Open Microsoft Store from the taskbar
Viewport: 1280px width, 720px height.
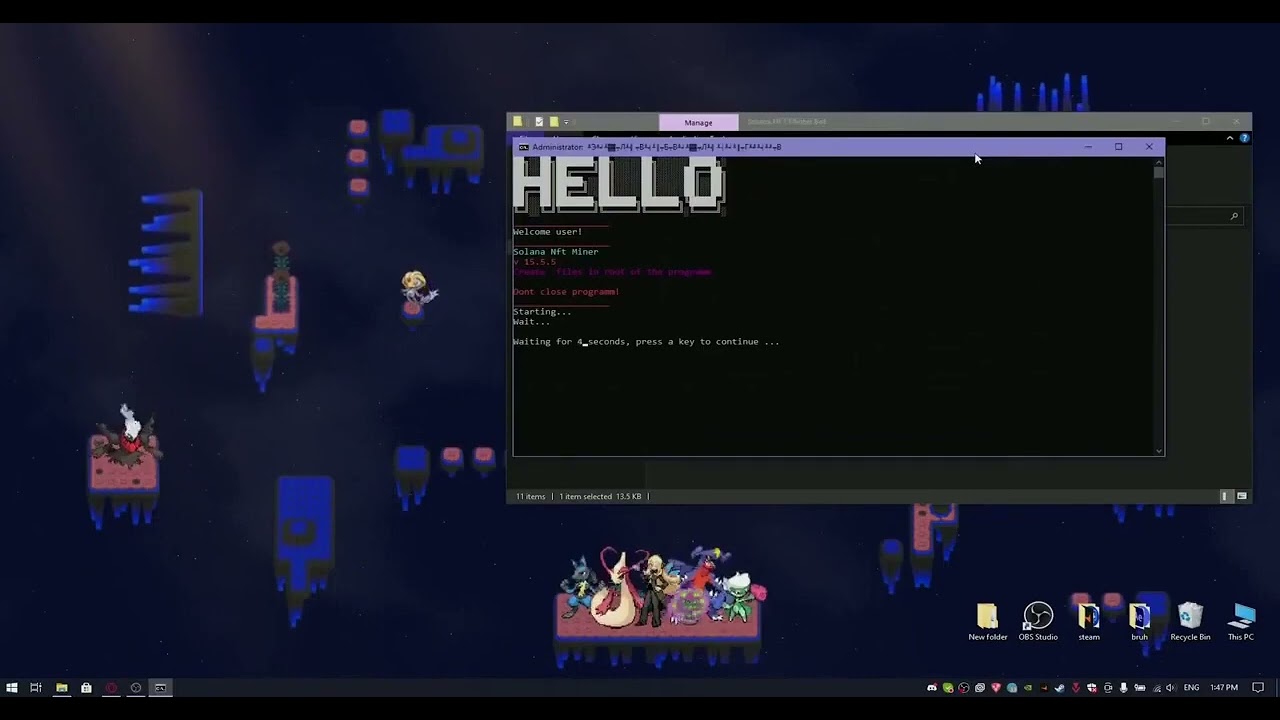click(x=86, y=687)
